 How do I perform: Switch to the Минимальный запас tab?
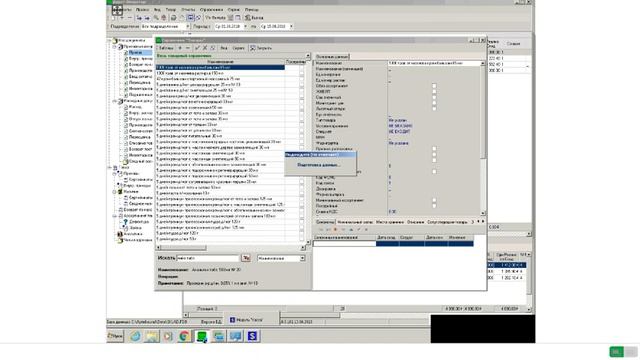coord(355,222)
